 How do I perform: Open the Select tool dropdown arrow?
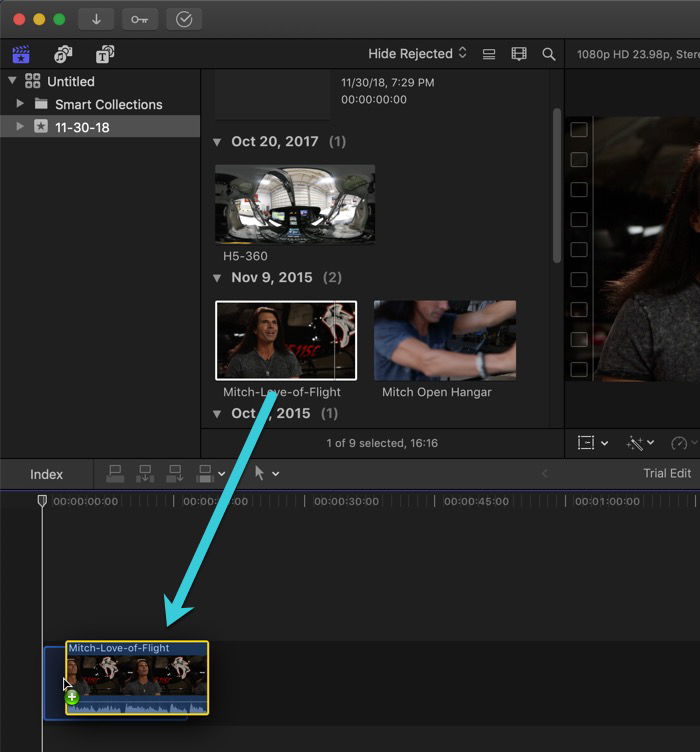tap(276, 474)
